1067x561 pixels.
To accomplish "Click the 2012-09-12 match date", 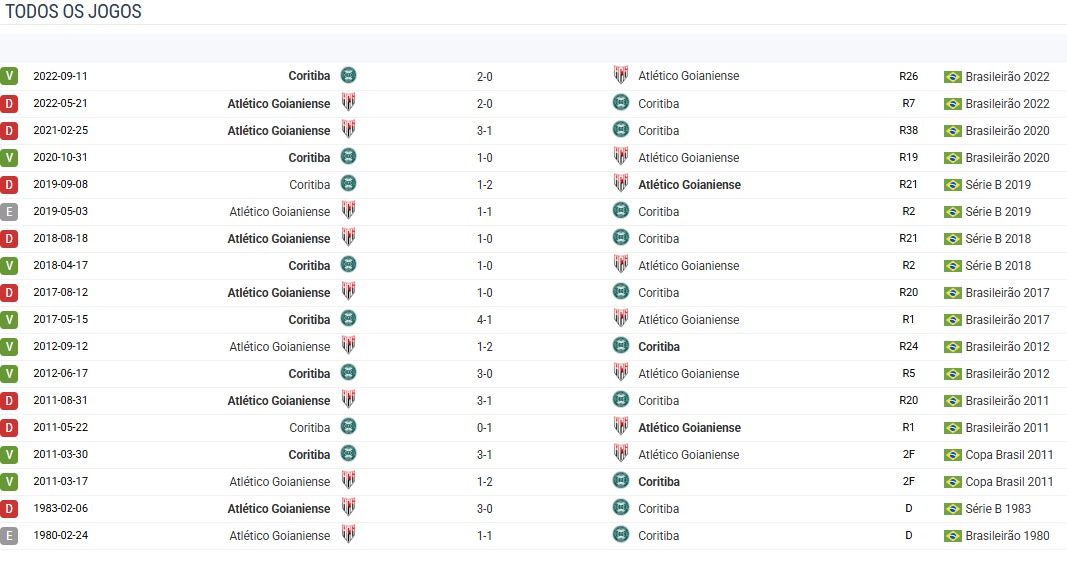I will pos(61,347).
